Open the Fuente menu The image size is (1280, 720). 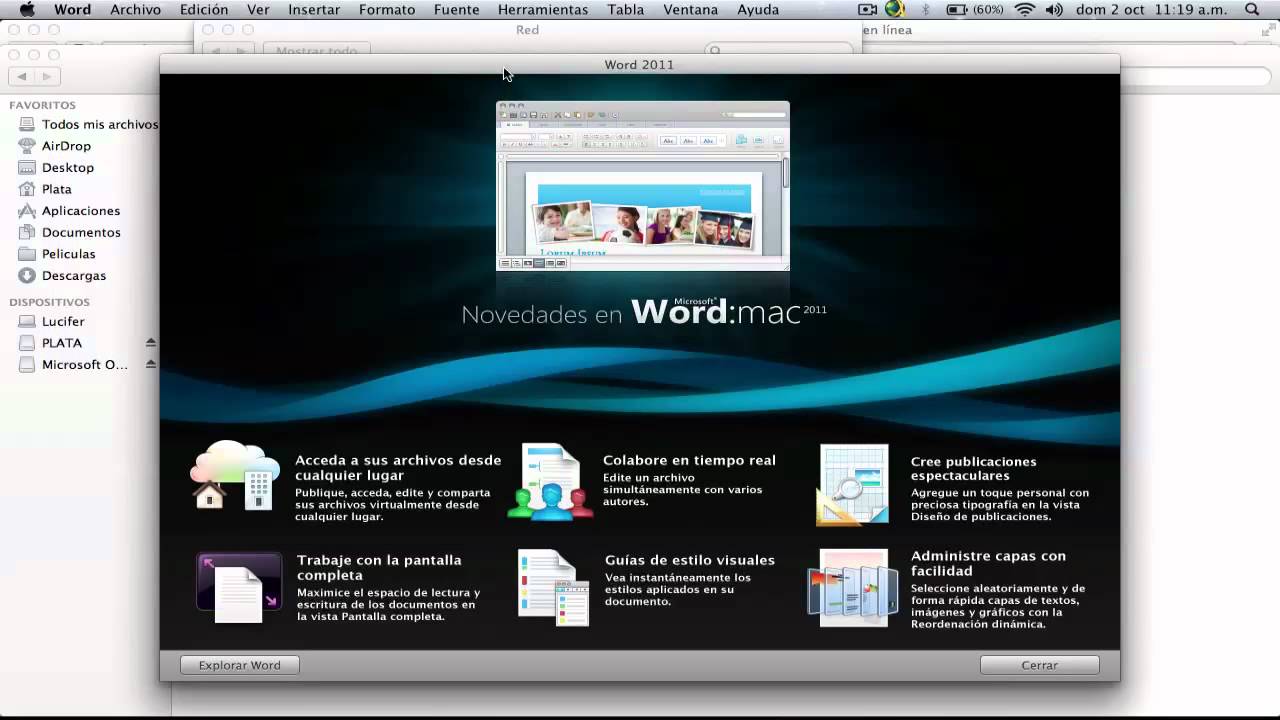456,9
